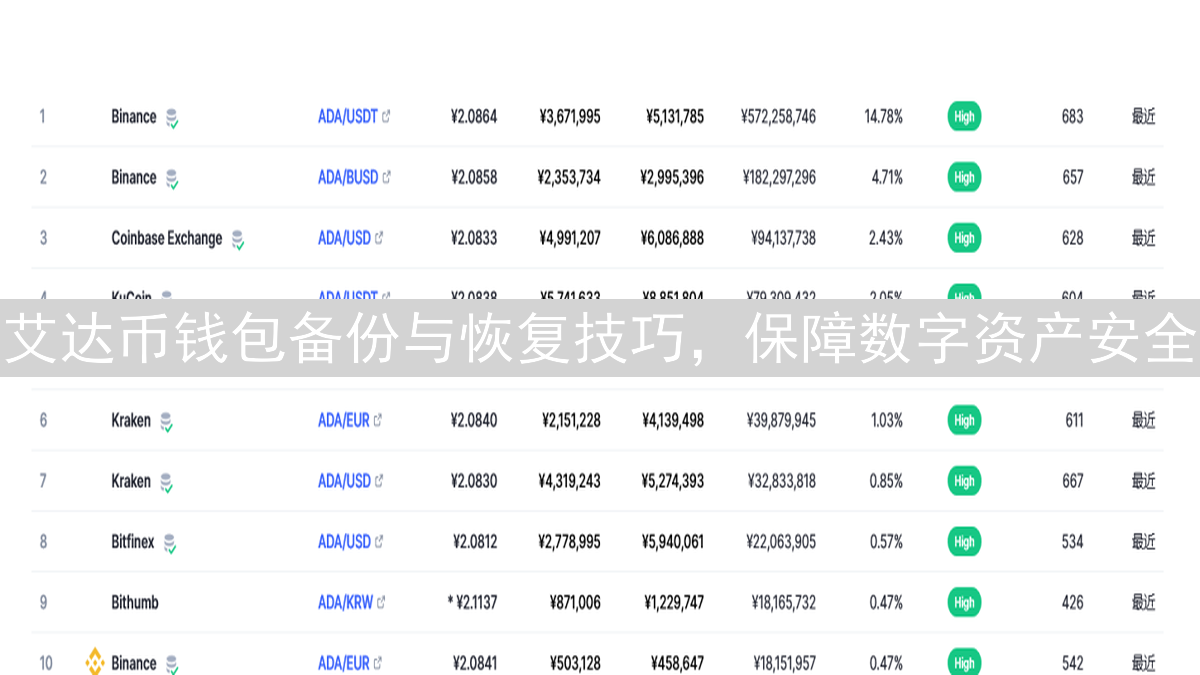Screen dimensions: 1200x675
Task: Open Binance's ADA/EUR pair link in row 10
Action: [x=350, y=663]
